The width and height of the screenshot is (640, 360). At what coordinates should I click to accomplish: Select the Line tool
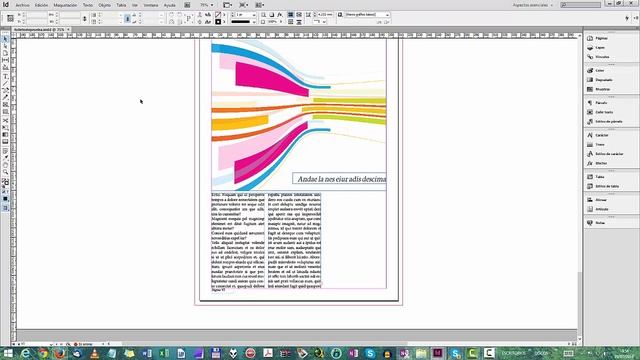tap(5, 83)
